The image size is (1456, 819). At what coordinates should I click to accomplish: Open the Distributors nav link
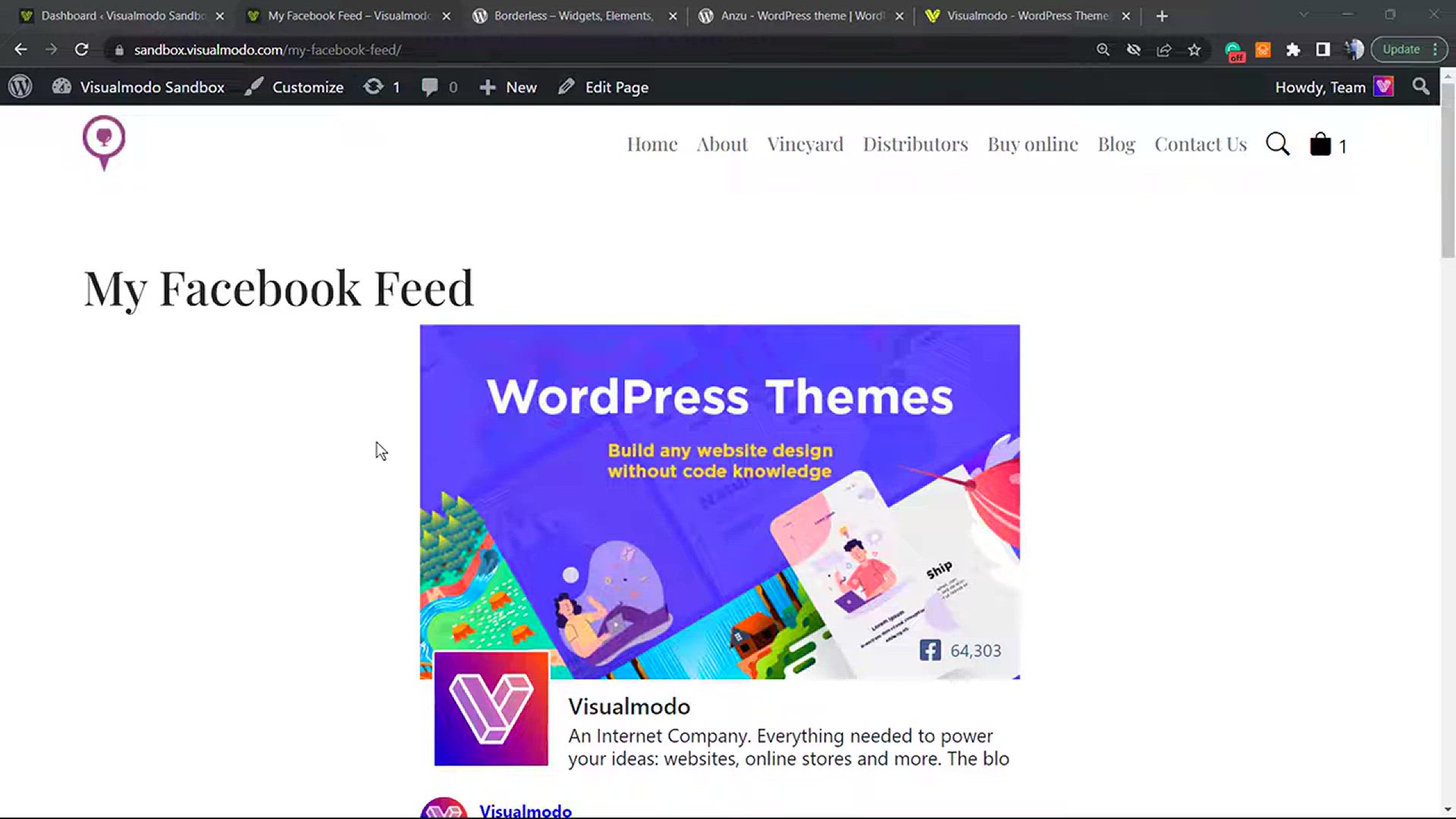[x=915, y=144]
